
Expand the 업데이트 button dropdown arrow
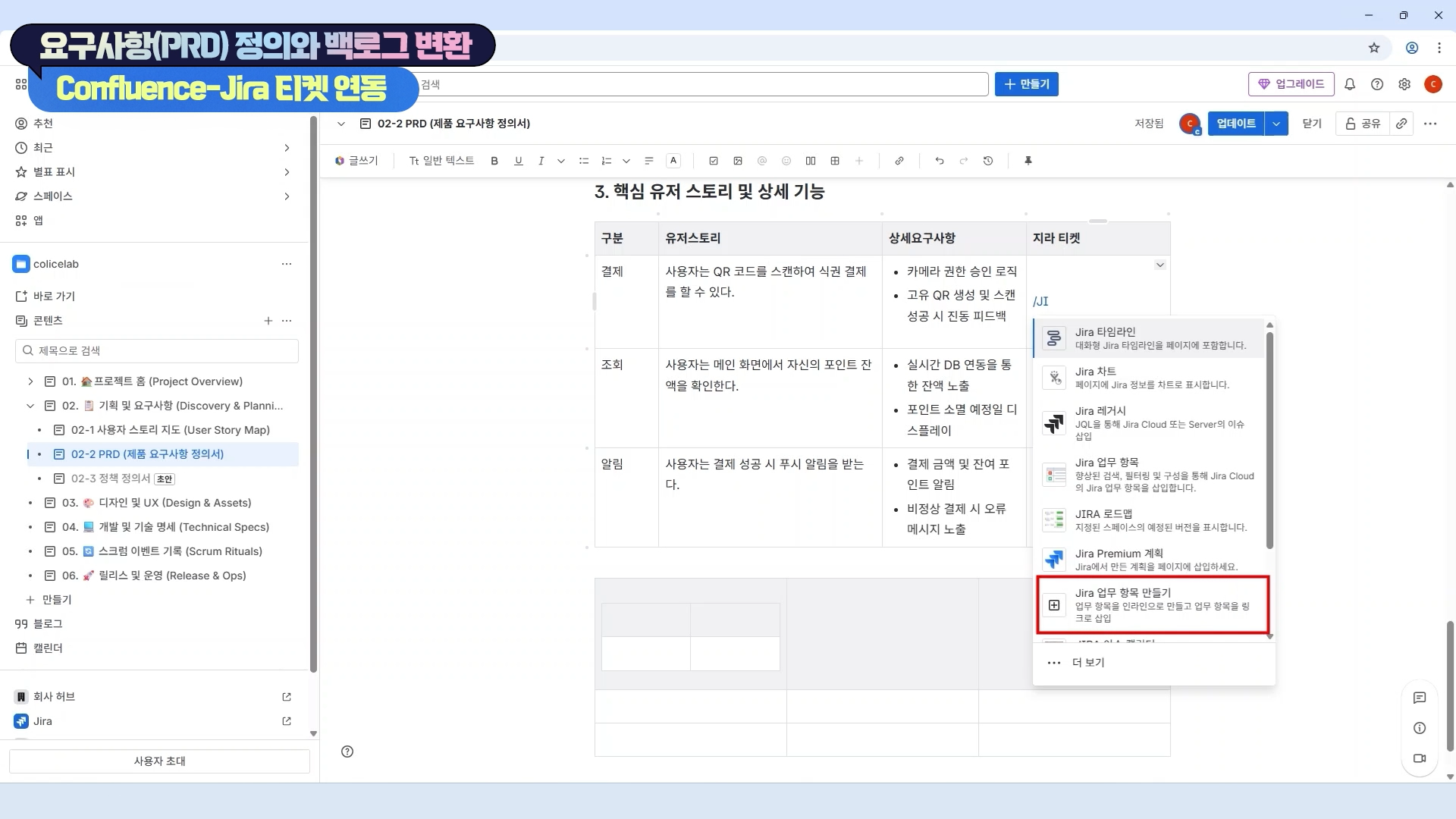pyautogui.click(x=1276, y=124)
